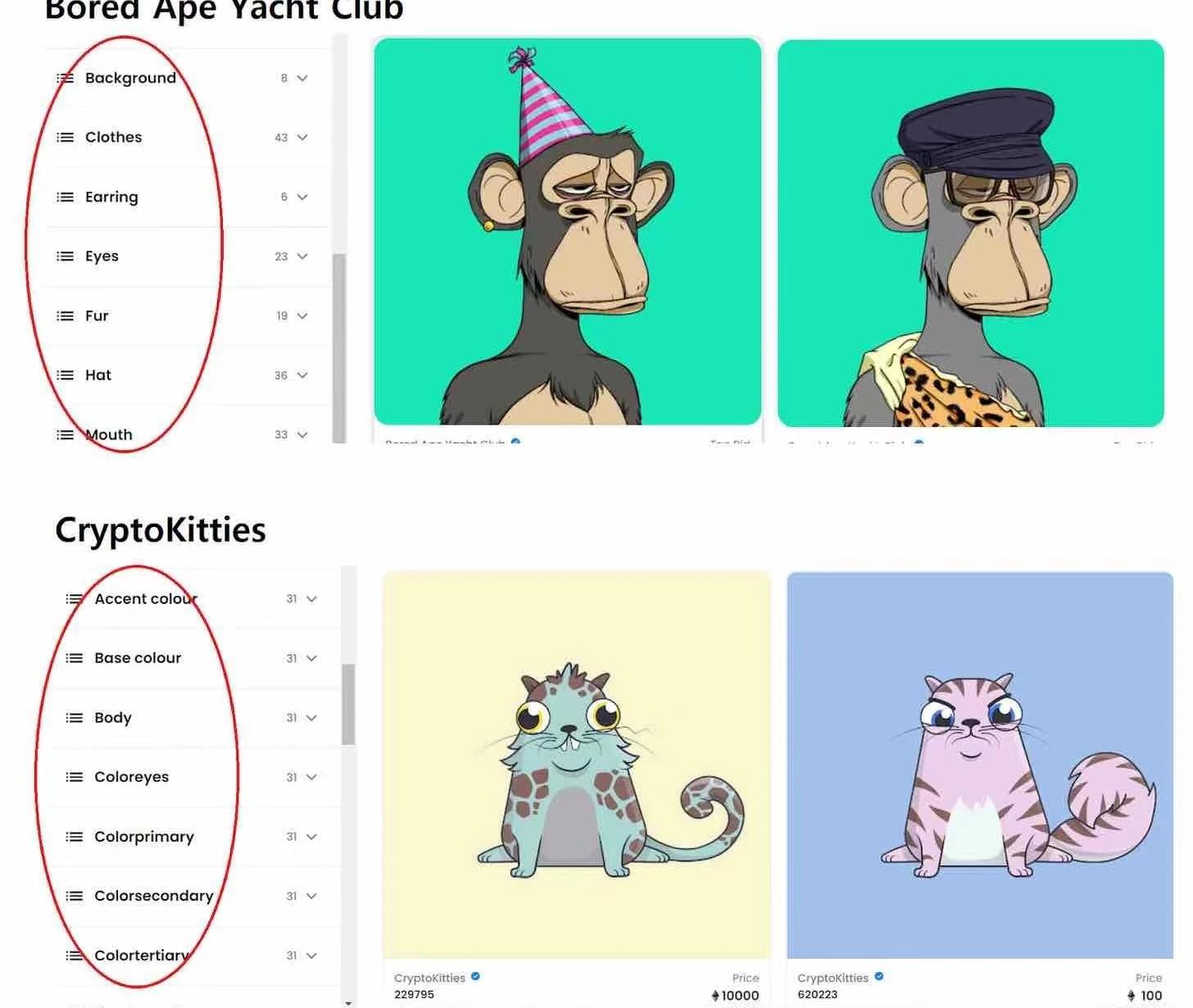Click list icon beside Background filter
The image size is (1193, 1008).
65,78
